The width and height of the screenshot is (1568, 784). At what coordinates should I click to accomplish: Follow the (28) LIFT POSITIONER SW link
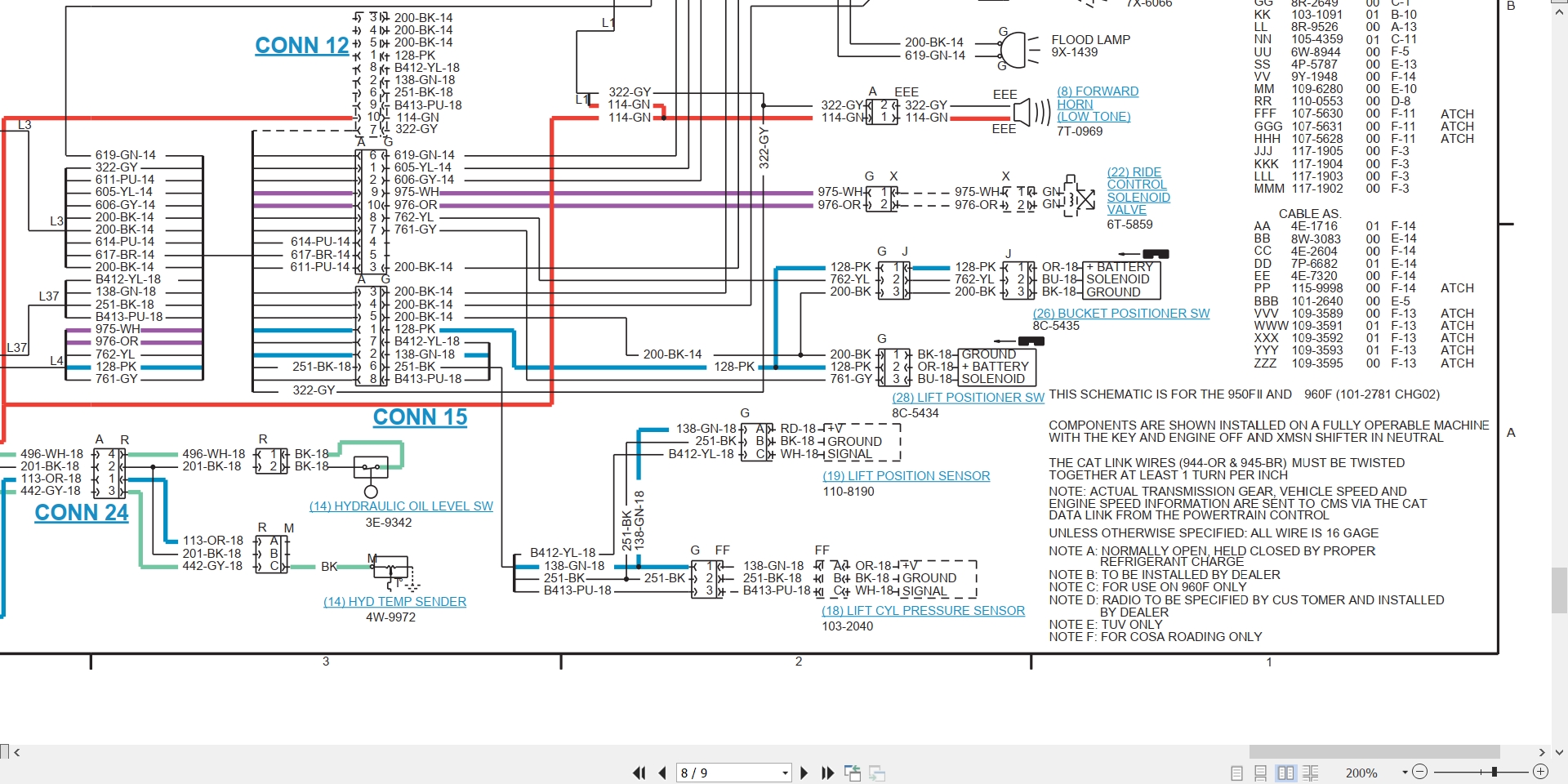coord(969,398)
